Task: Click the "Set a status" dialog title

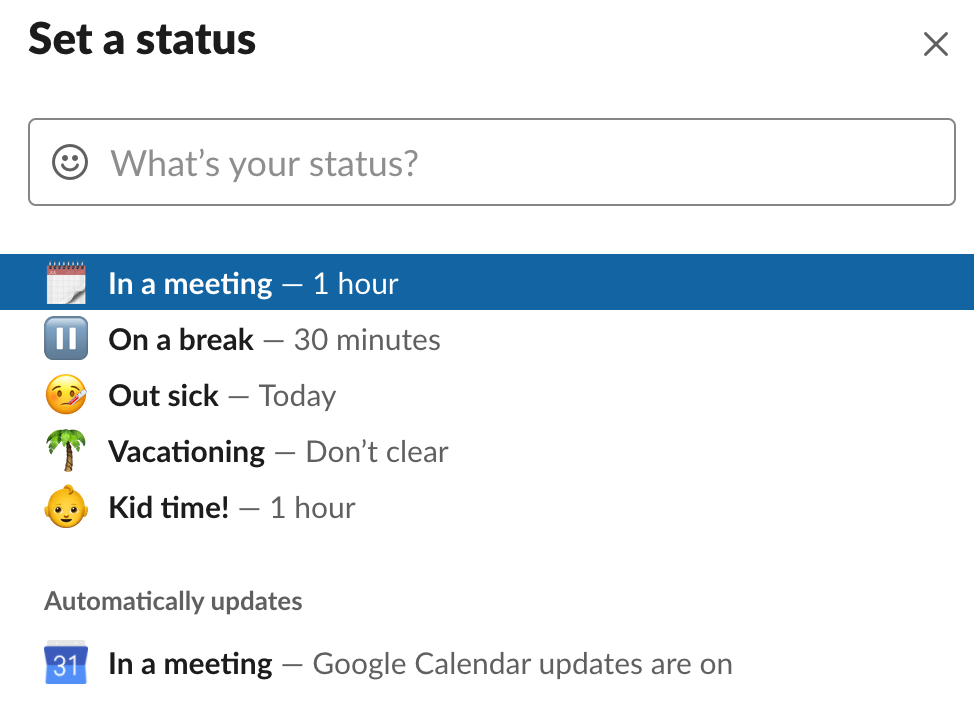Action: coord(142,40)
